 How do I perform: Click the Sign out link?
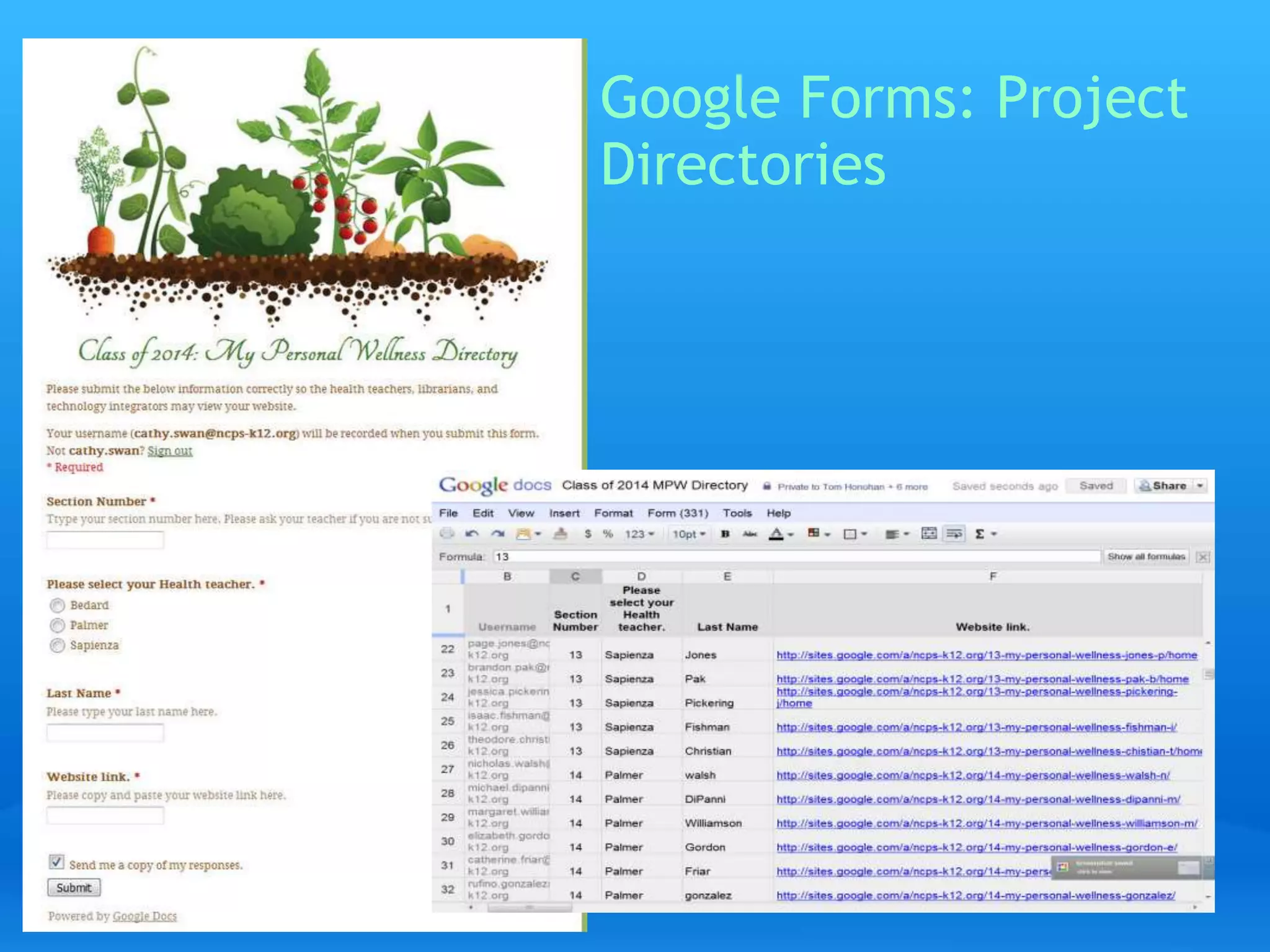click(x=170, y=451)
